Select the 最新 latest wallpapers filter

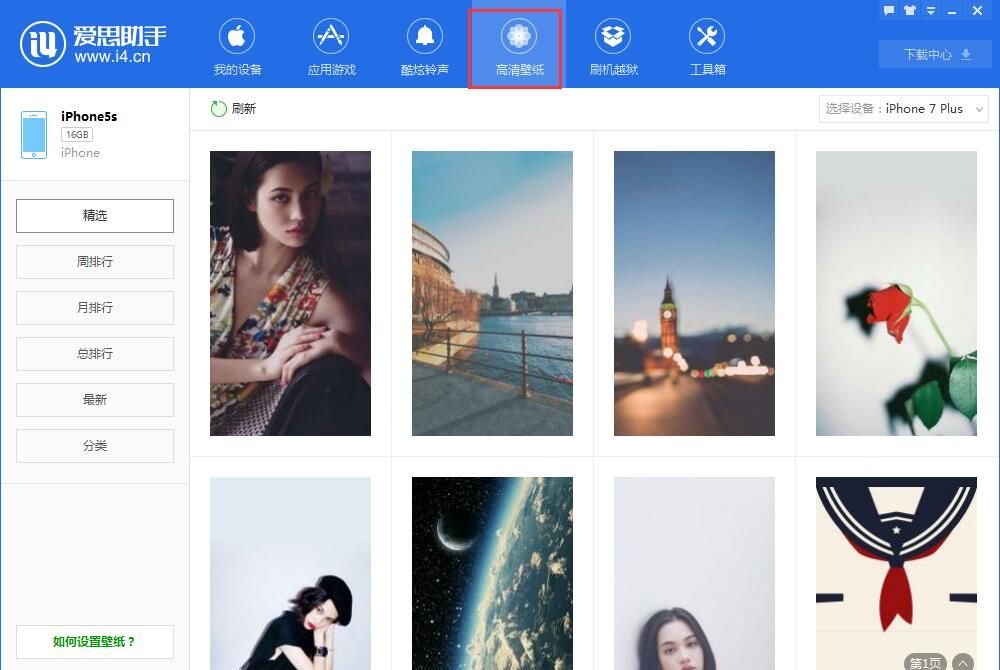point(94,399)
